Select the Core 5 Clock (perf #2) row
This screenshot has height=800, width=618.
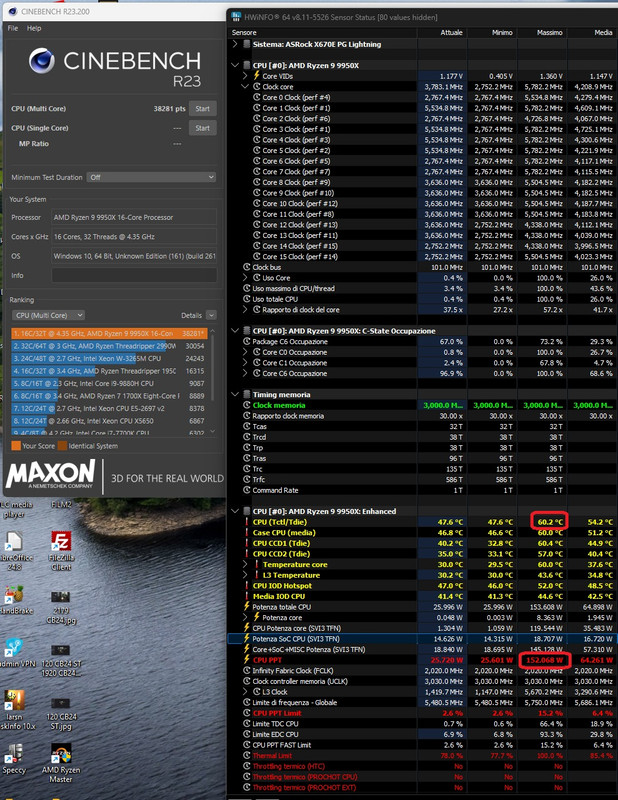pyautogui.click(x=423, y=151)
